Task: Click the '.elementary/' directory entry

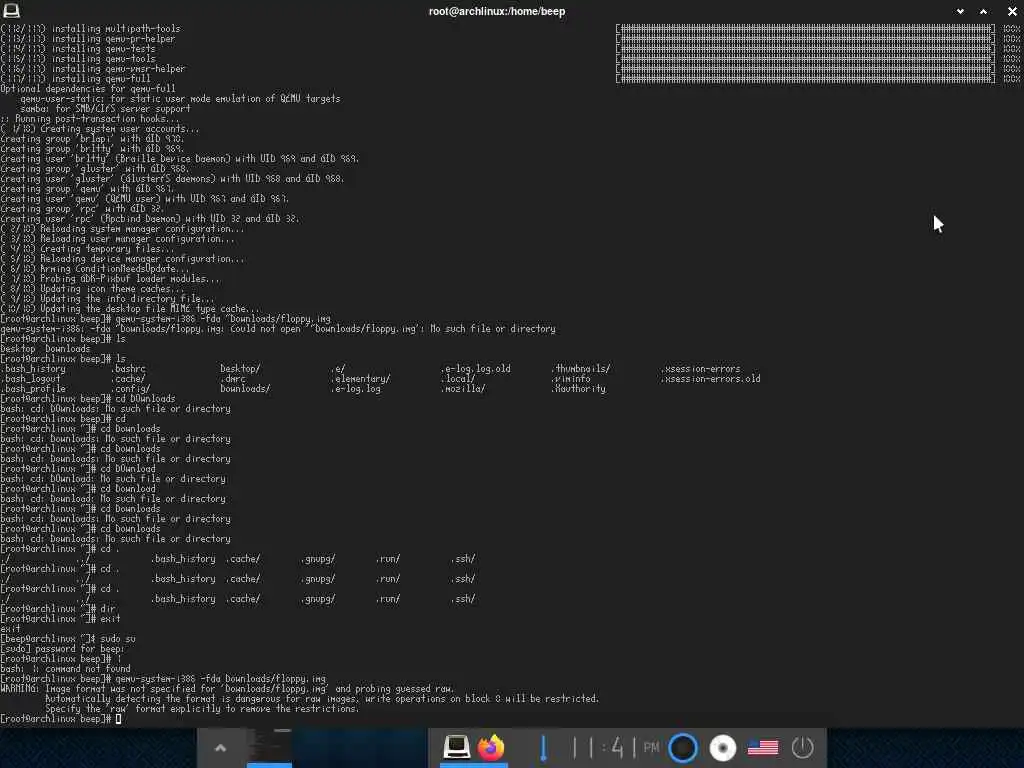Action: 360,379
